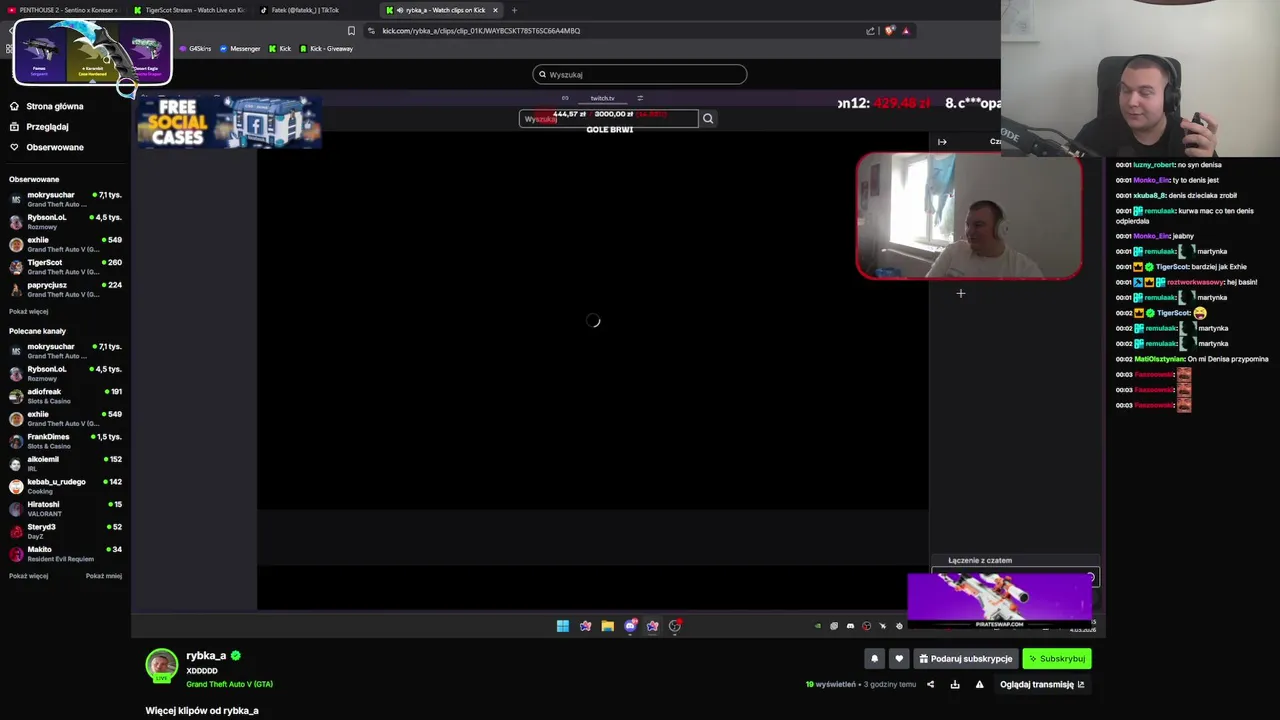Click the magnifier search icon in clip
This screenshot has height=720, width=1280.
(x=708, y=119)
